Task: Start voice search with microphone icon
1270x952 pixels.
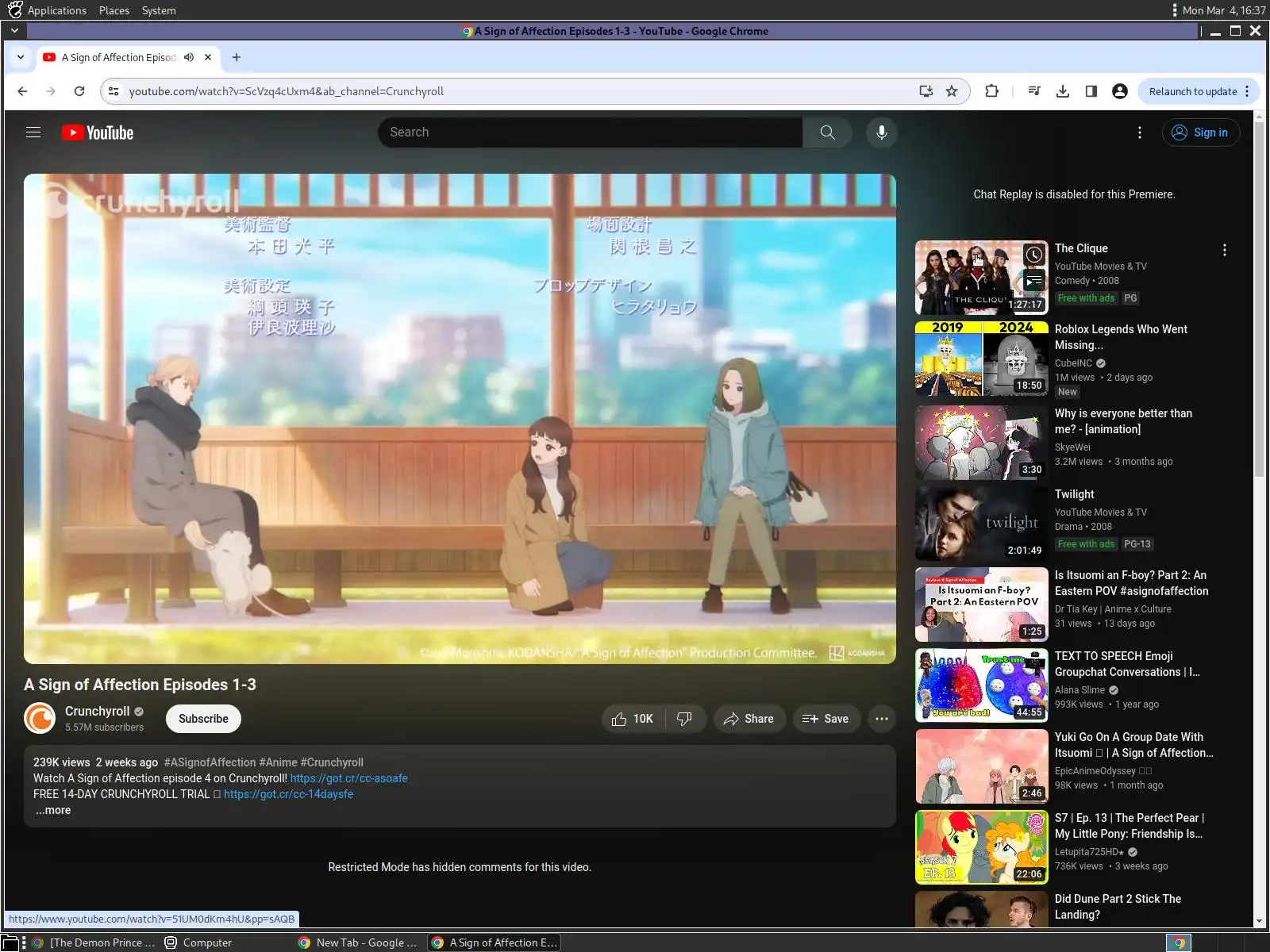Action: tap(881, 132)
